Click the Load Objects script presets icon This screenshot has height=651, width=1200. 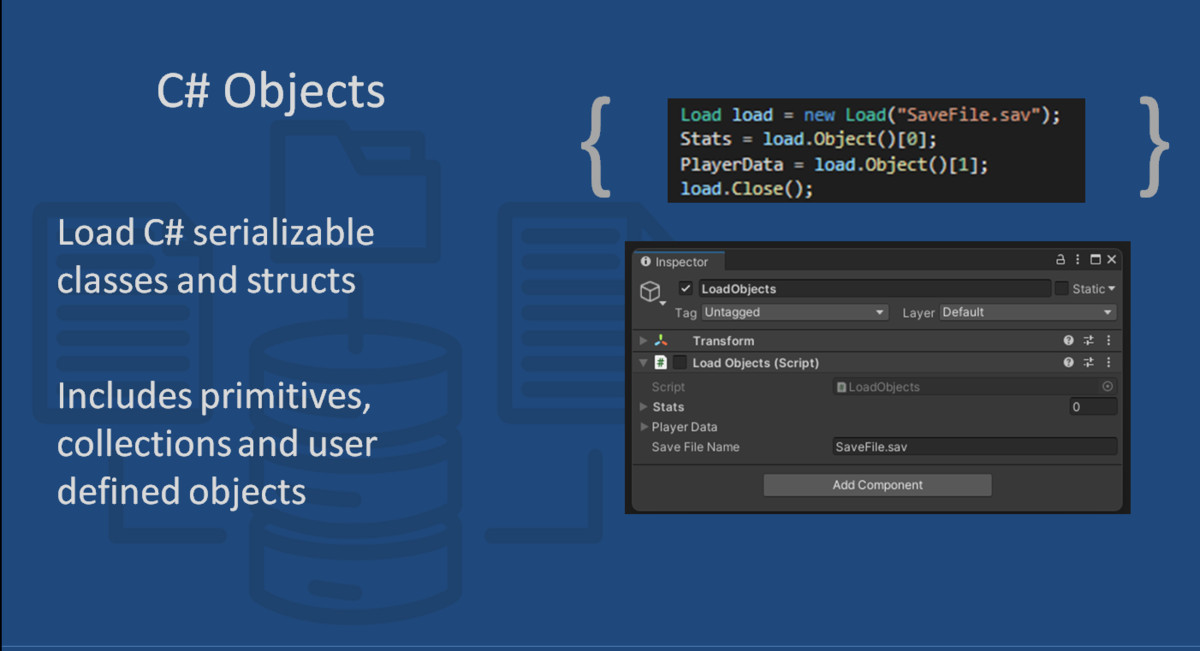[x=1088, y=363]
